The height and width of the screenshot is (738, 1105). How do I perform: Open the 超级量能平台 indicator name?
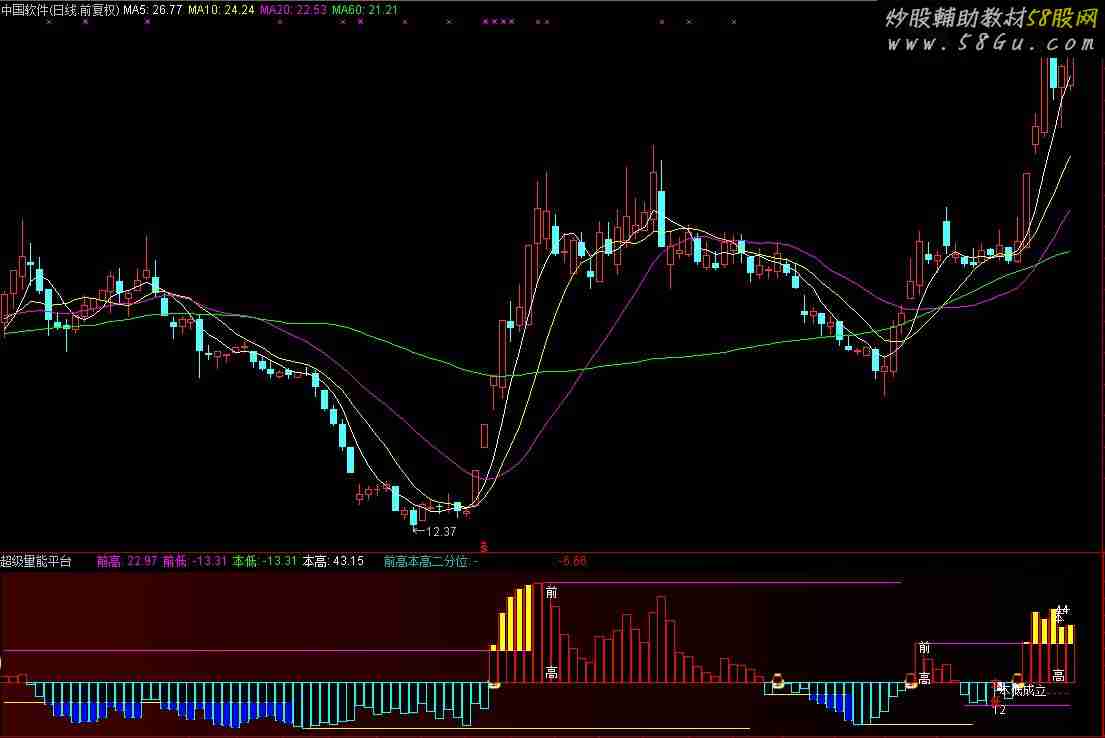click(37, 561)
